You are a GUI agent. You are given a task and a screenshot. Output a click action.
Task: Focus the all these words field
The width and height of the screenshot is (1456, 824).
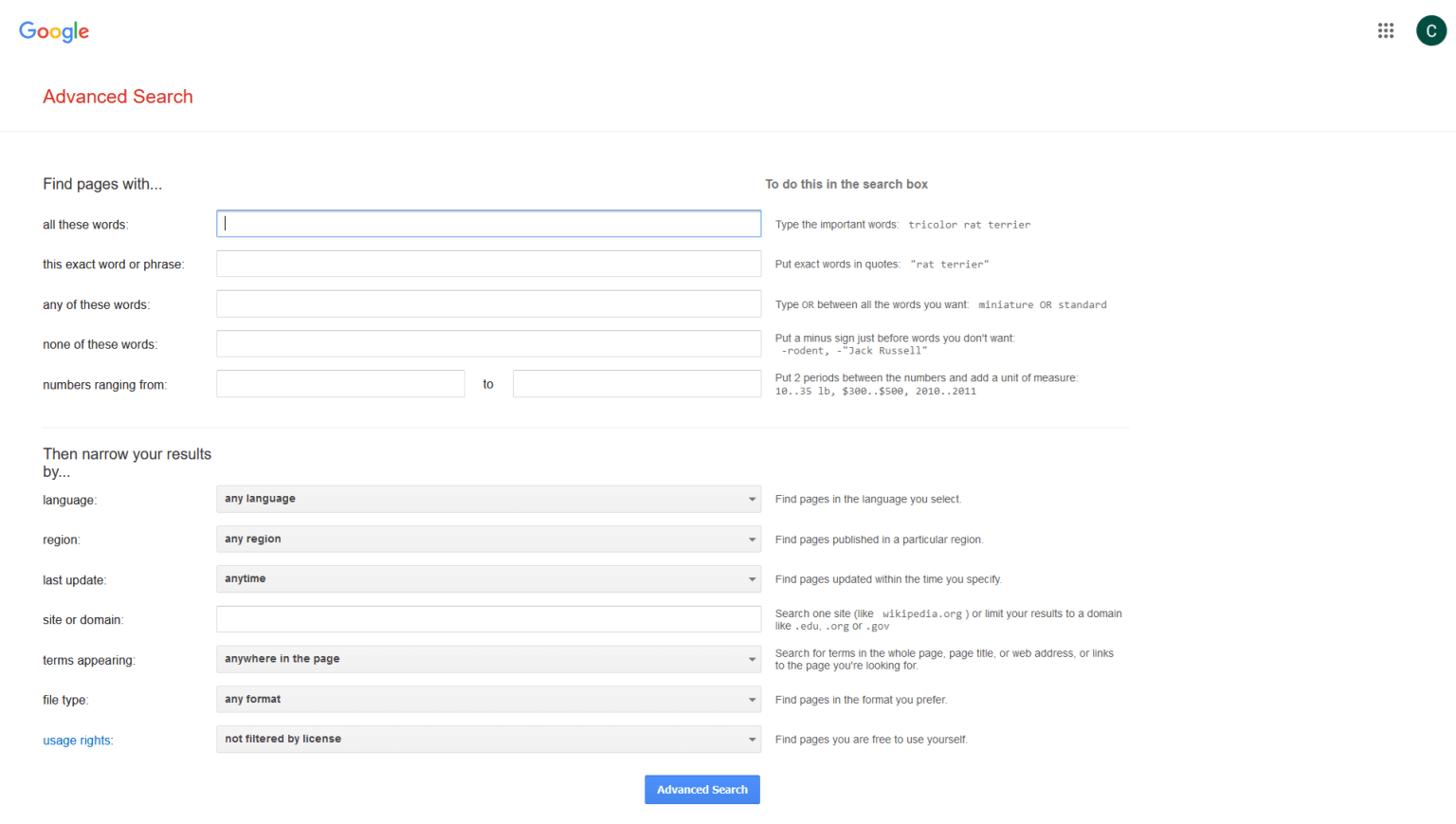coord(488,224)
